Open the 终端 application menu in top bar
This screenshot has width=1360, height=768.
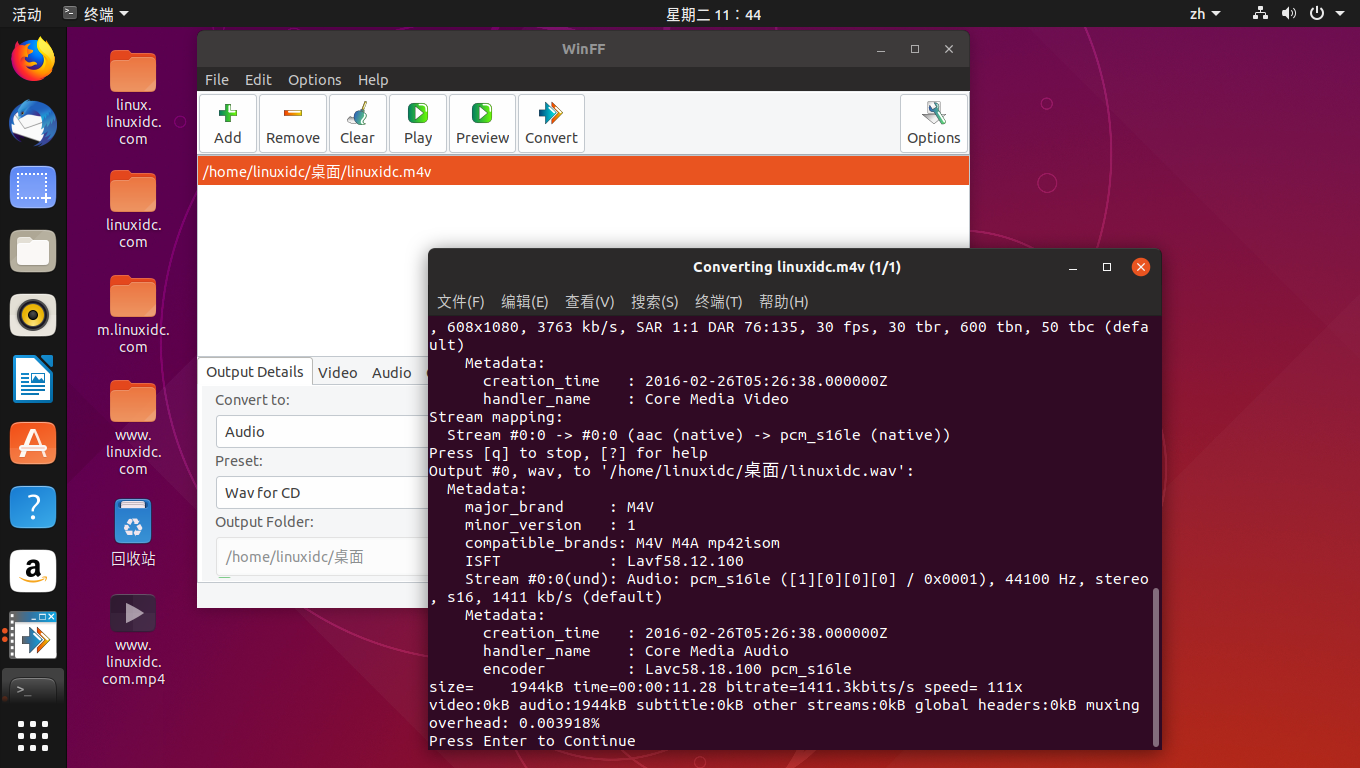(95, 14)
